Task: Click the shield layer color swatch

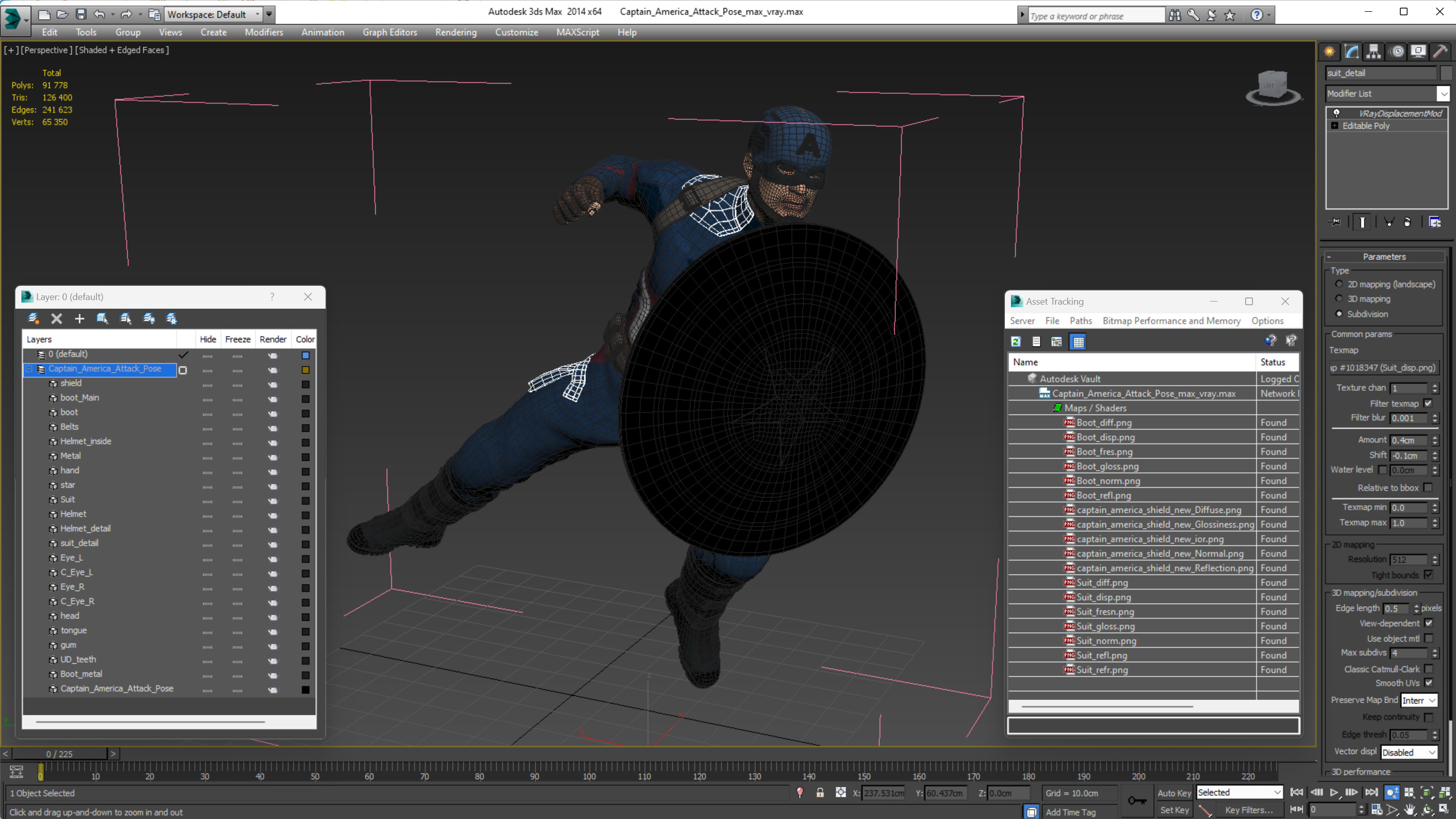Action: click(x=305, y=384)
